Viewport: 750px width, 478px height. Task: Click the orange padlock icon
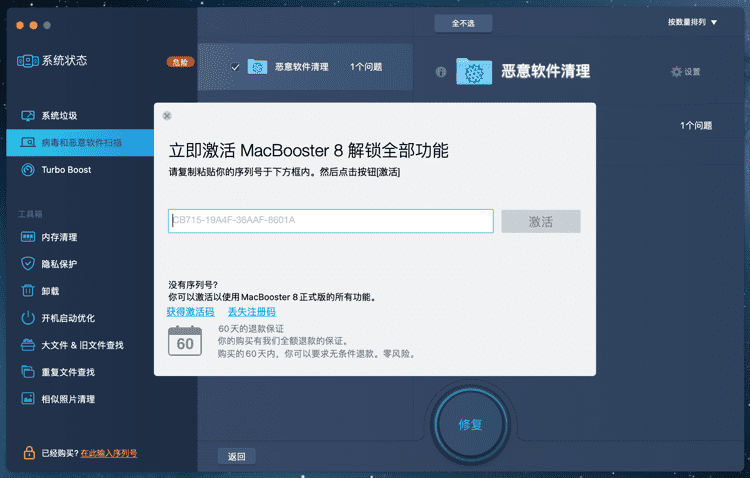(x=29, y=452)
